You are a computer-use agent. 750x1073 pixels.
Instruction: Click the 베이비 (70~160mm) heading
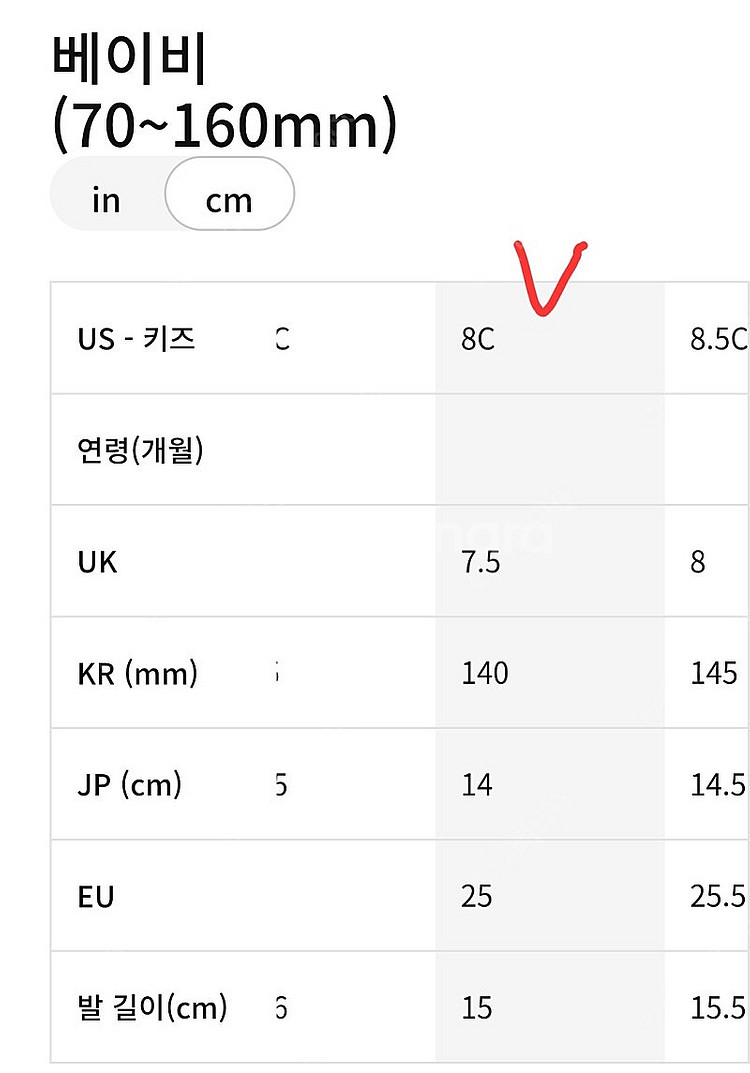(x=224, y=94)
